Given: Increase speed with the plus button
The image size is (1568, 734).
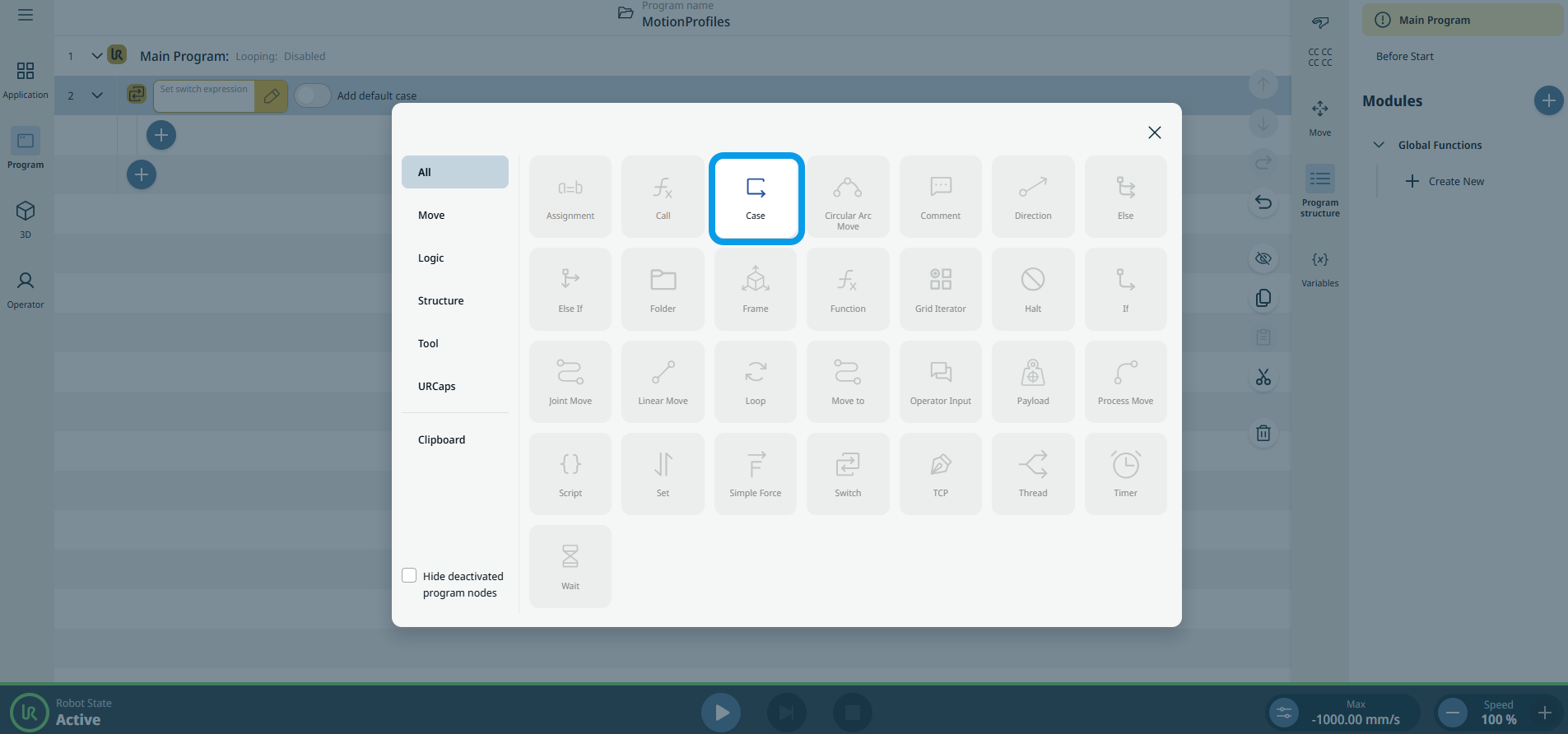Looking at the screenshot, I should pos(1544,713).
